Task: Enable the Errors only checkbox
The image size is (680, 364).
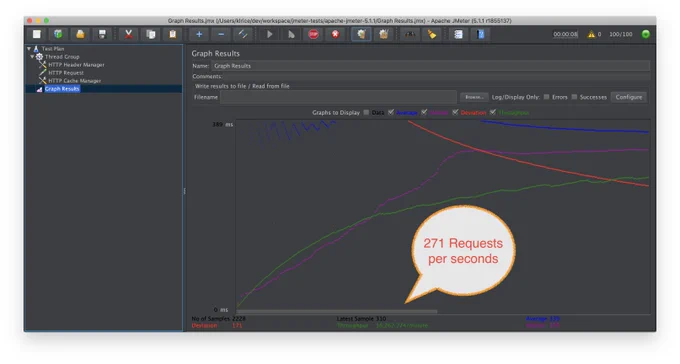Action: click(546, 97)
